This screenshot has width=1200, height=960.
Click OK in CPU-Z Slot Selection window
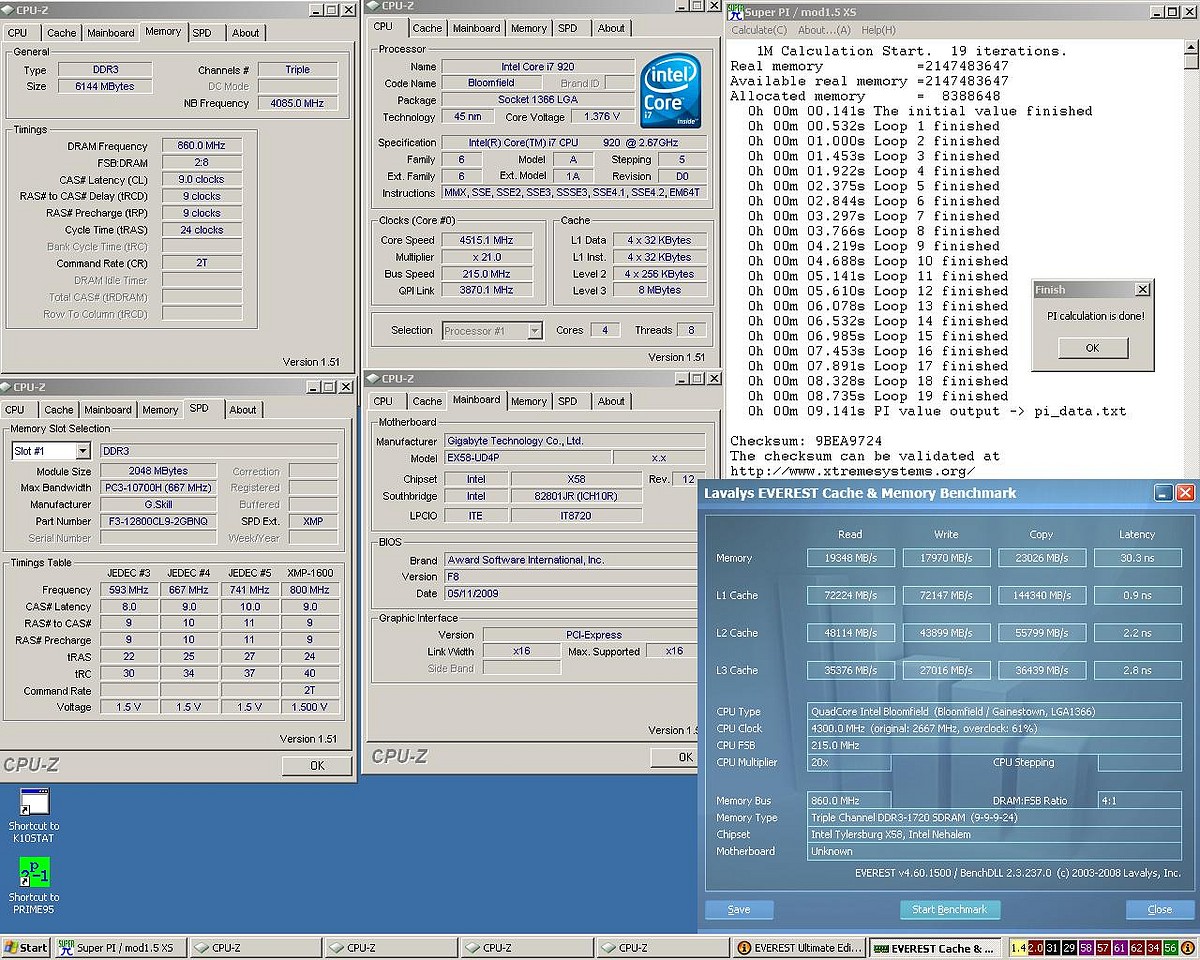[x=317, y=766]
